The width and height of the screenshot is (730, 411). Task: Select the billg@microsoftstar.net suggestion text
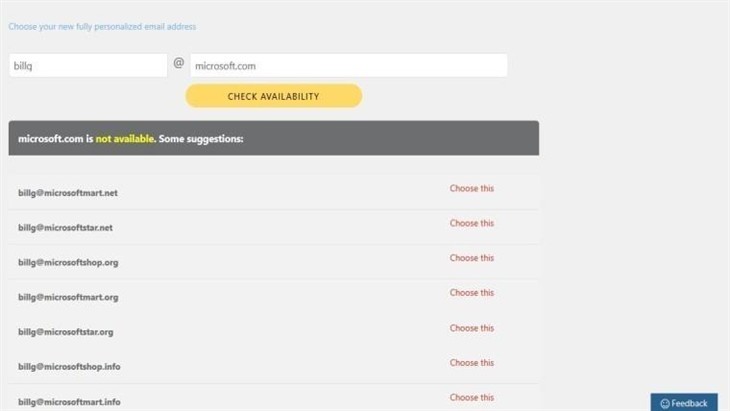(65, 228)
